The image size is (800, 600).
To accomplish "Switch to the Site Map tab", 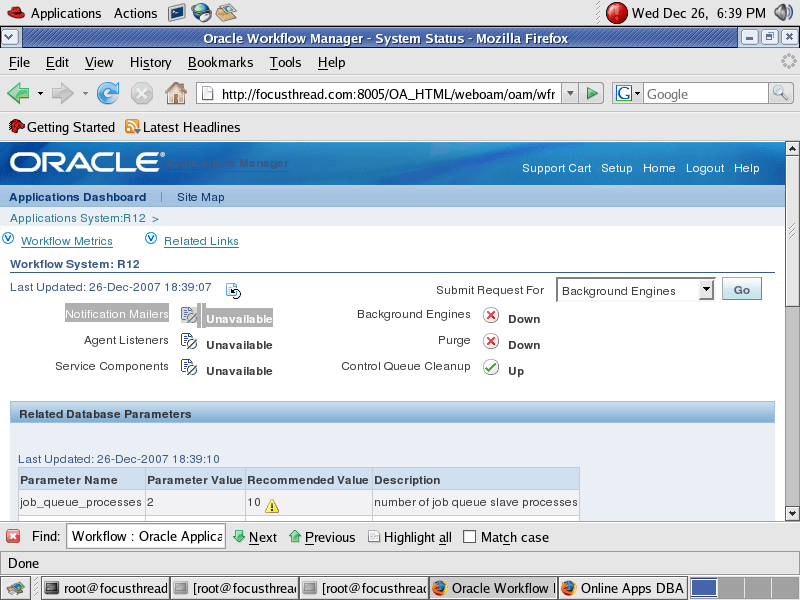I will coord(200,197).
